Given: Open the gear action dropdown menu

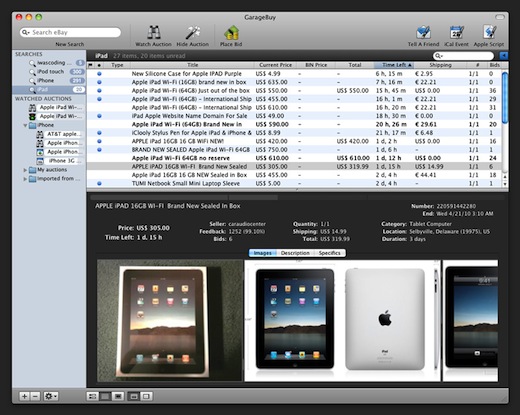Looking at the screenshot, I should (x=51, y=396).
